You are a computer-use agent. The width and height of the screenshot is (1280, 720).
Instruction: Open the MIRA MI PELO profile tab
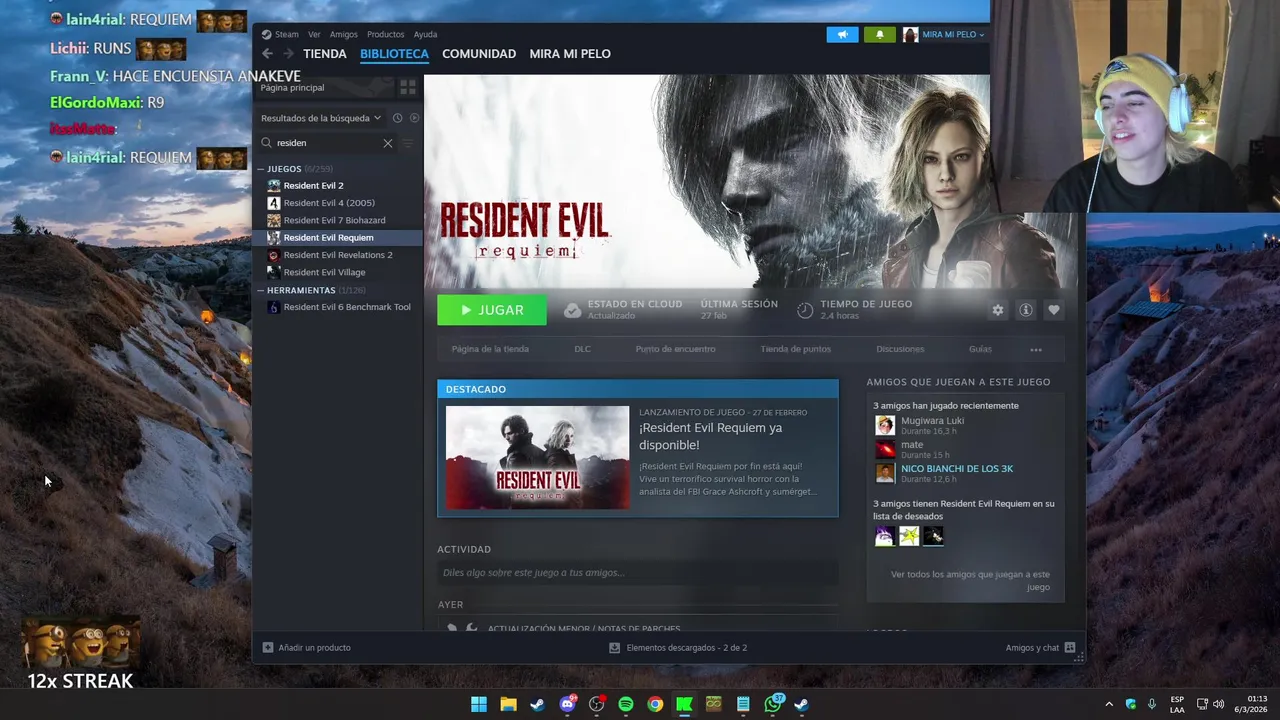pyautogui.click(x=570, y=54)
